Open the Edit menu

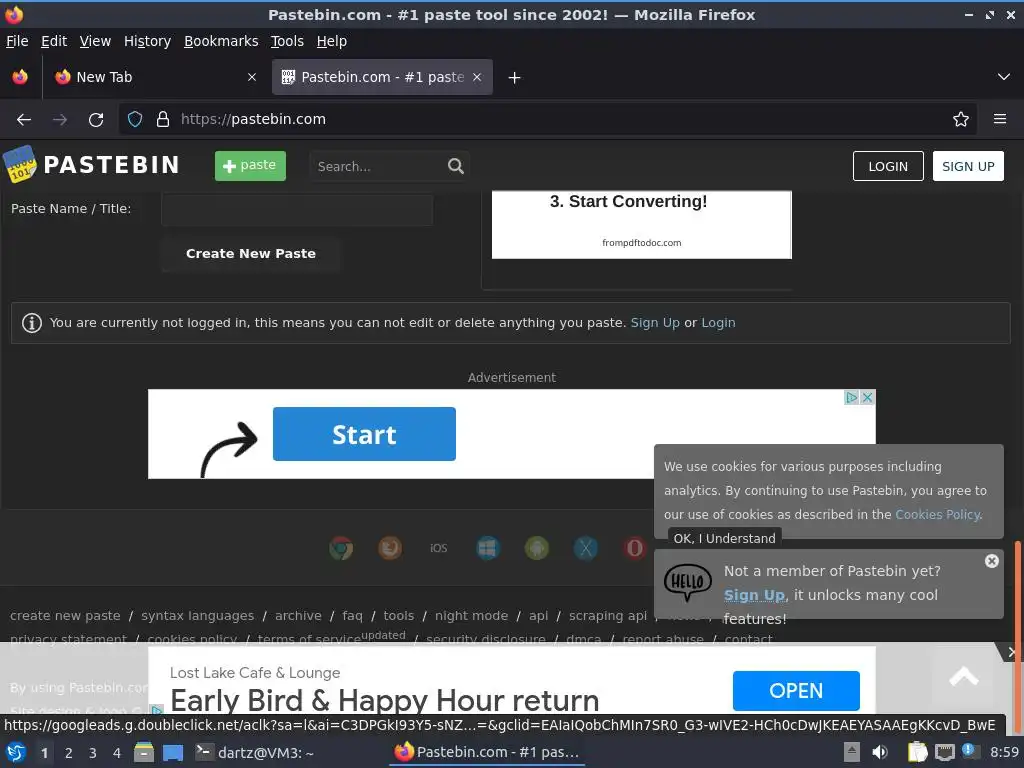coord(54,41)
